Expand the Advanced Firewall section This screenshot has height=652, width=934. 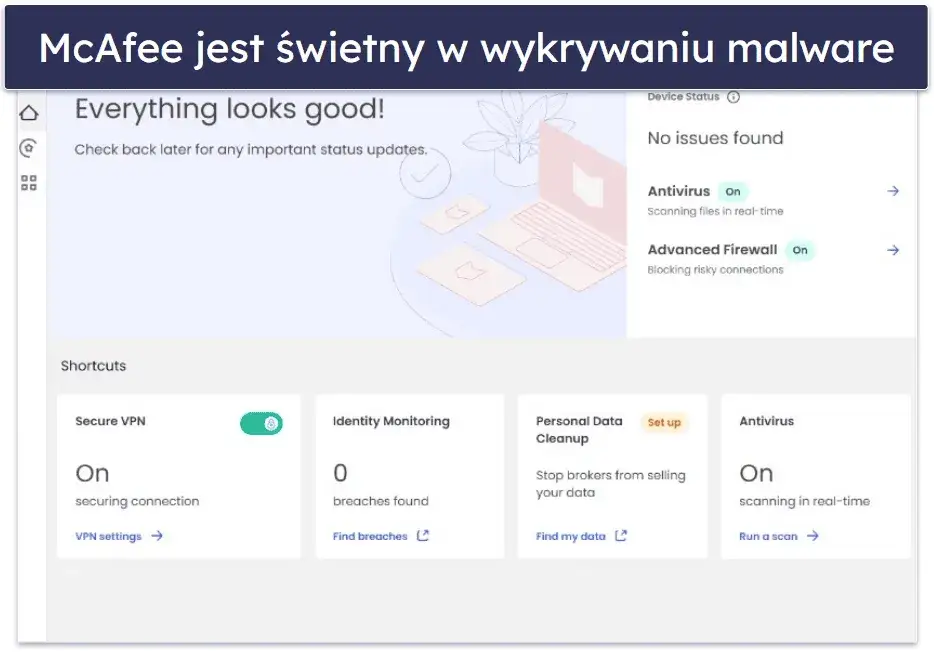712,250
